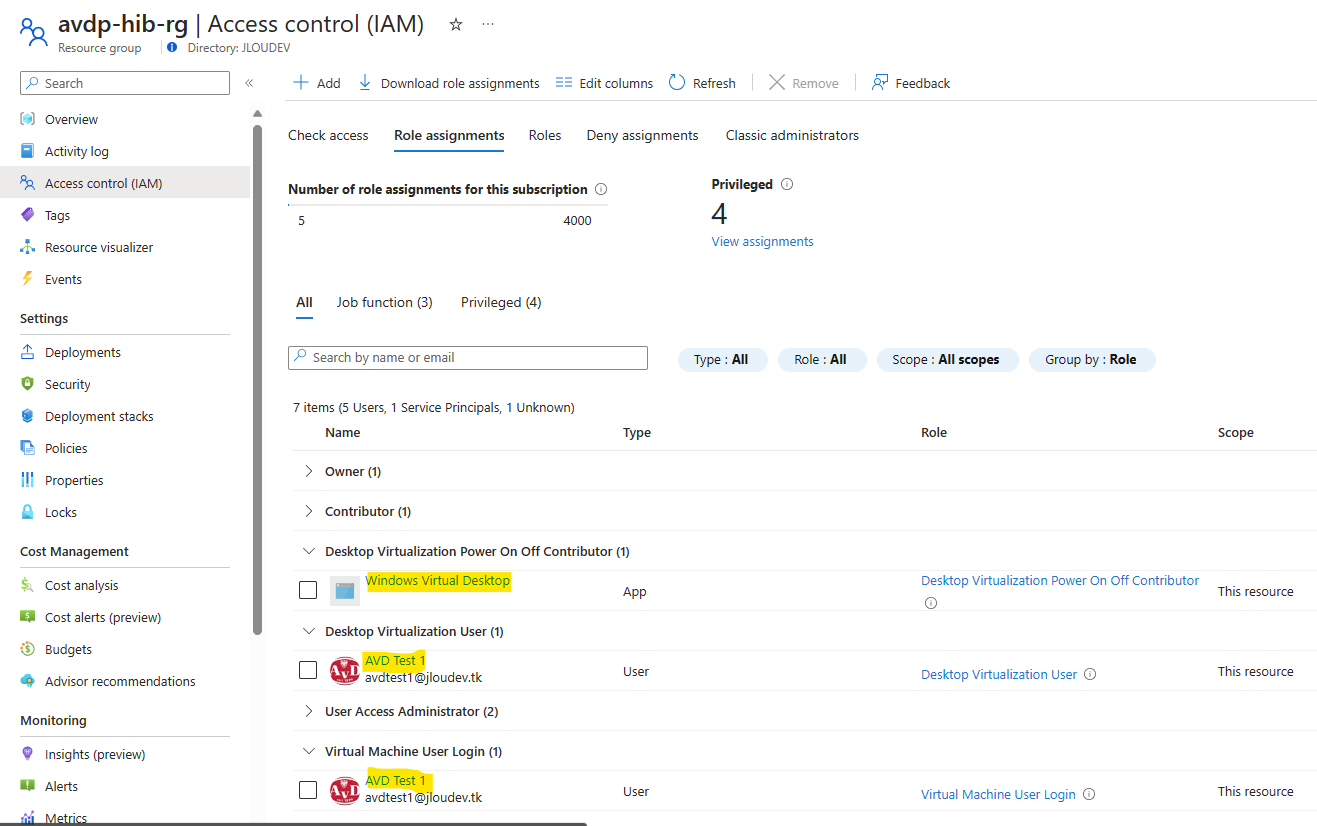Click info icon next to Virtual Machine User Login role

(1089, 794)
